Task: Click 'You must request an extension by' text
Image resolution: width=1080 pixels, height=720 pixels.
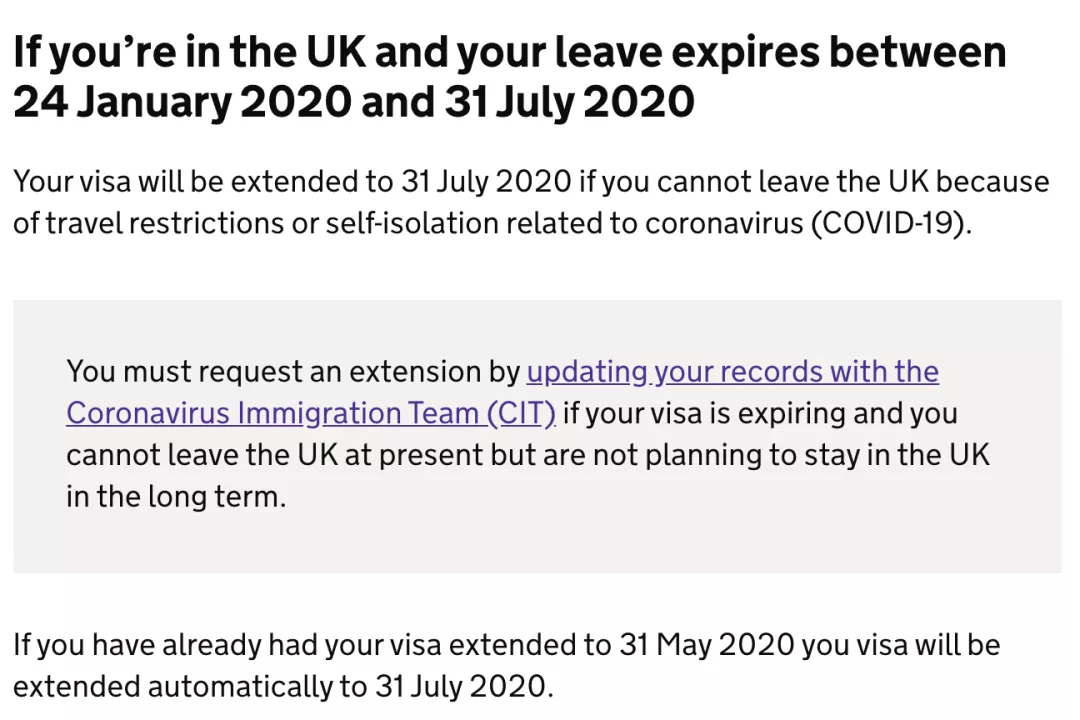Action: point(291,372)
